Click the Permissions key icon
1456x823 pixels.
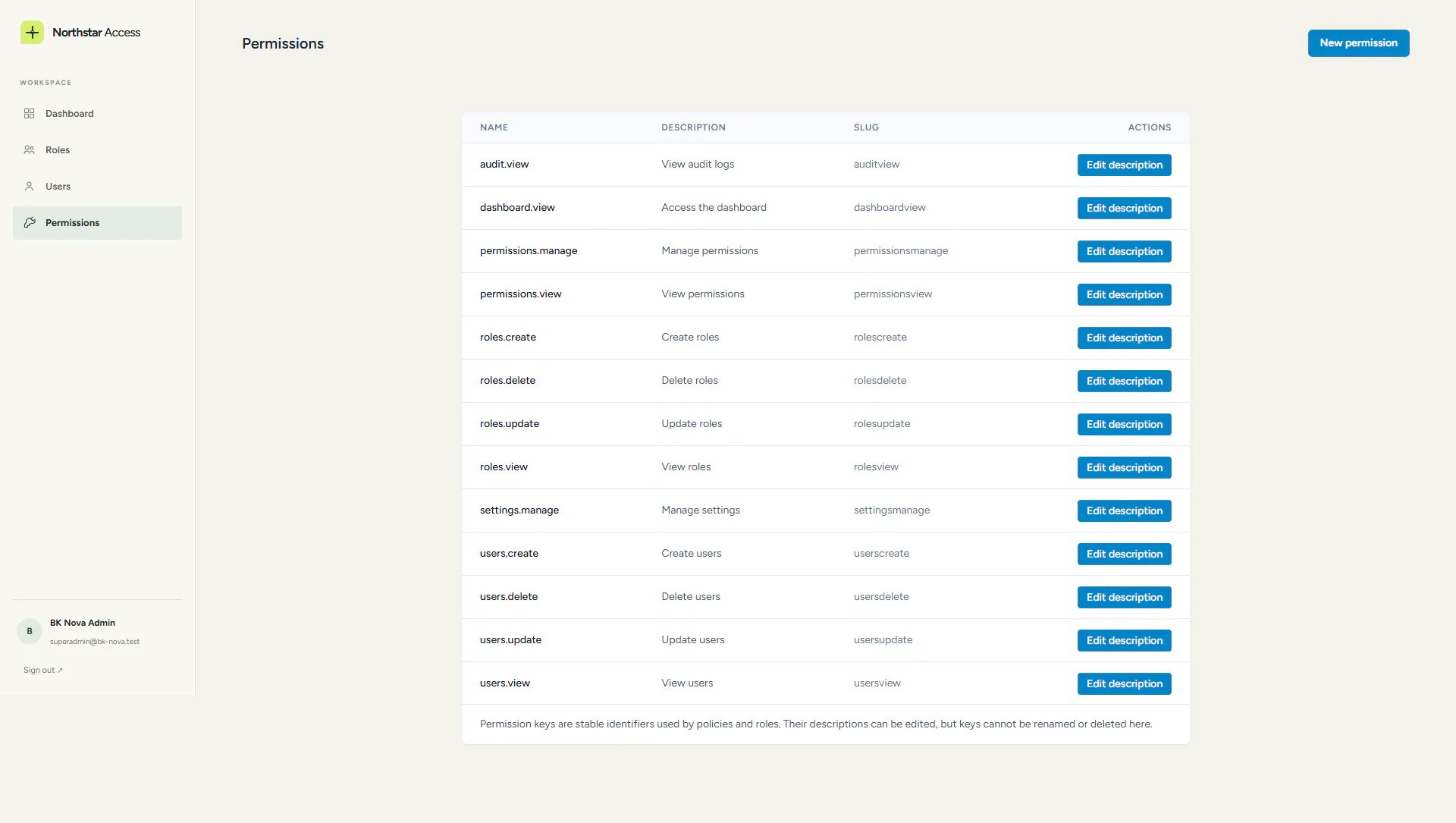pos(30,223)
